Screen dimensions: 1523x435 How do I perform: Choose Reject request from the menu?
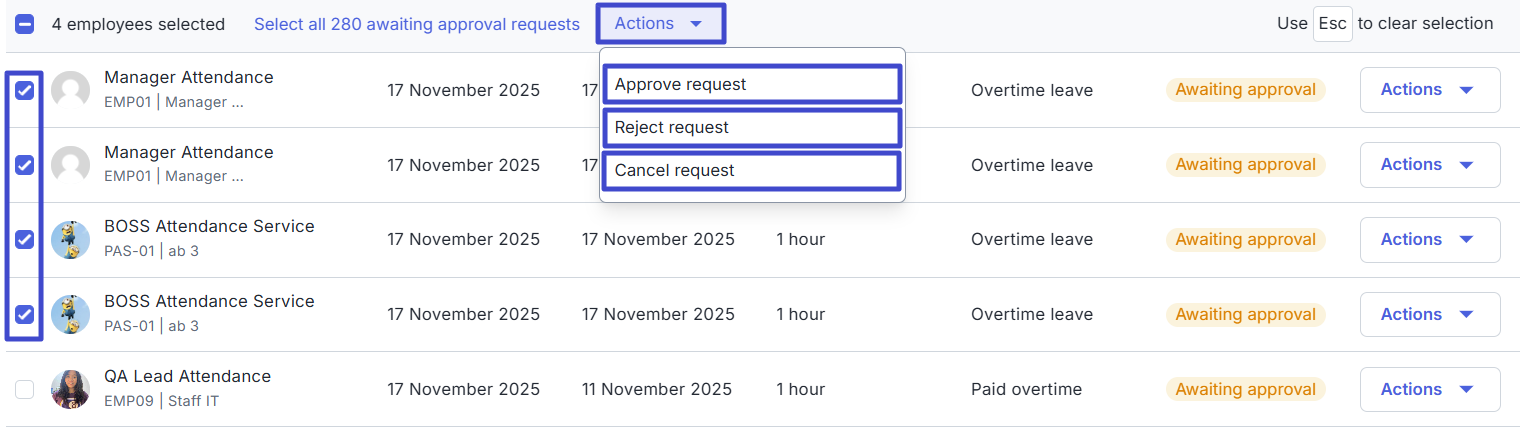(752, 128)
